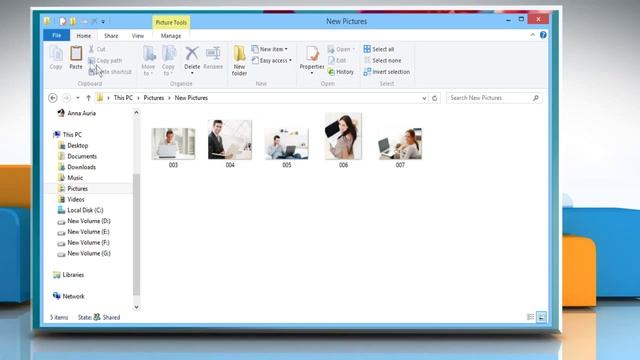Open New Volume (G:) drive
The image size is (640, 360).
pyautogui.click(x=89, y=253)
